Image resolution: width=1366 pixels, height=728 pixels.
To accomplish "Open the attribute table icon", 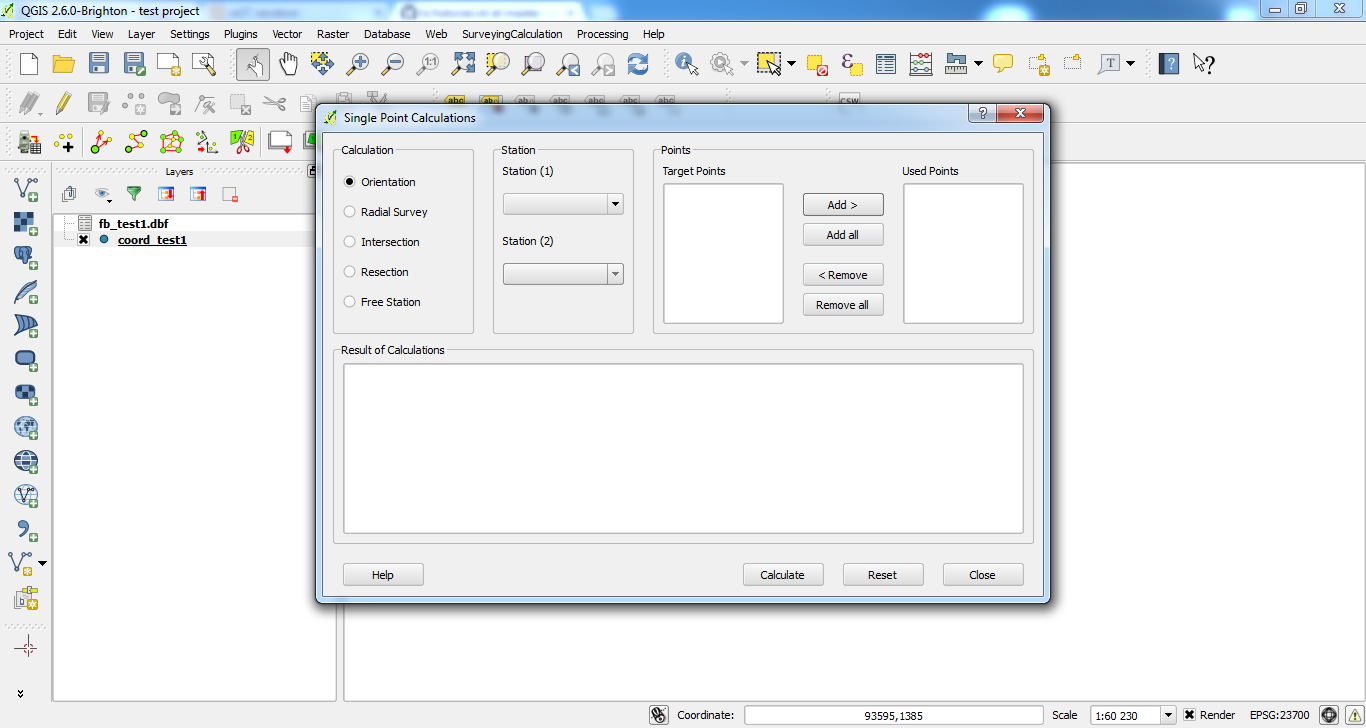I will click(x=886, y=64).
